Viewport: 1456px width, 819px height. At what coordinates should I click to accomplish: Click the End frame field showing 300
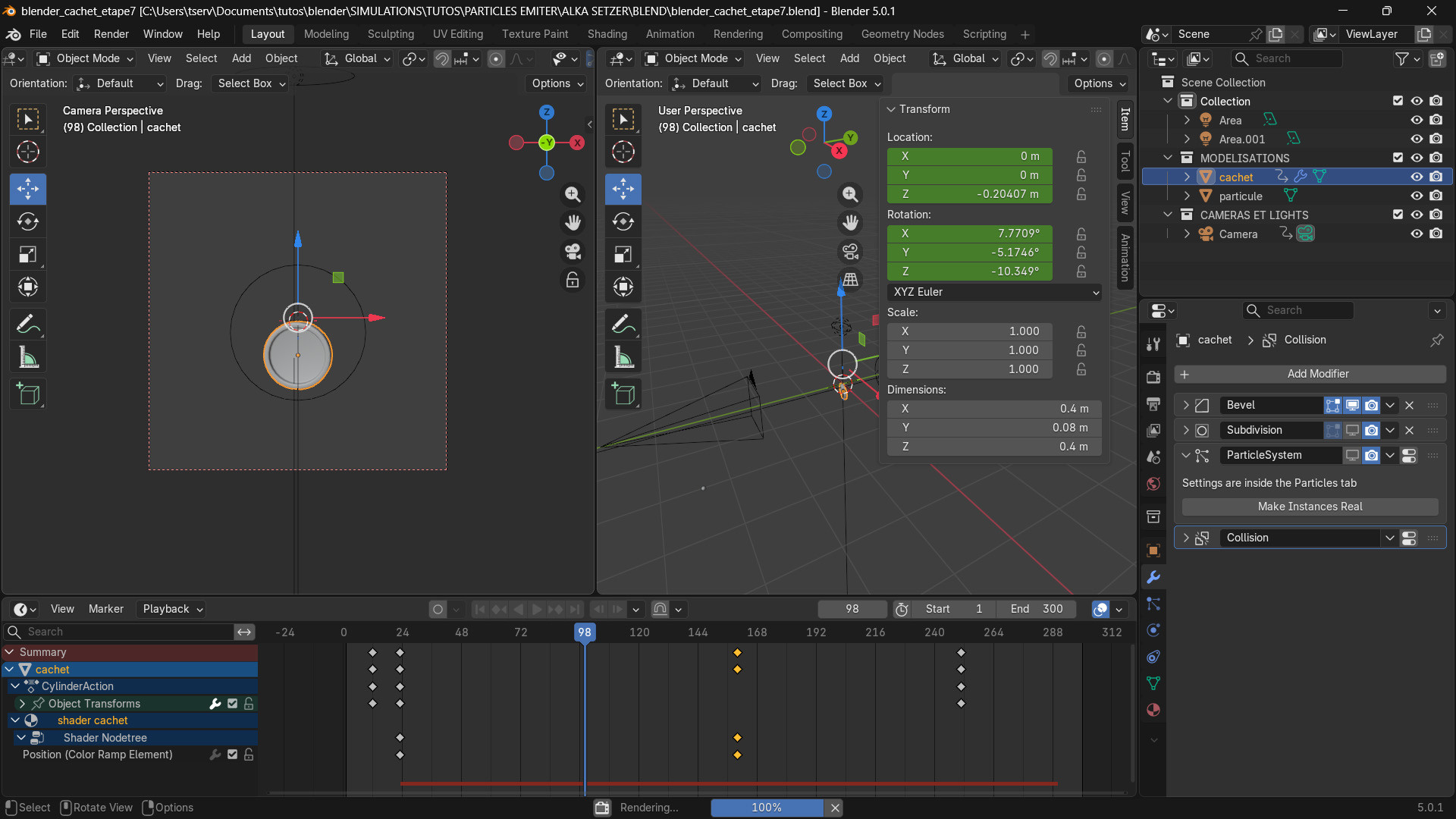(1036, 609)
